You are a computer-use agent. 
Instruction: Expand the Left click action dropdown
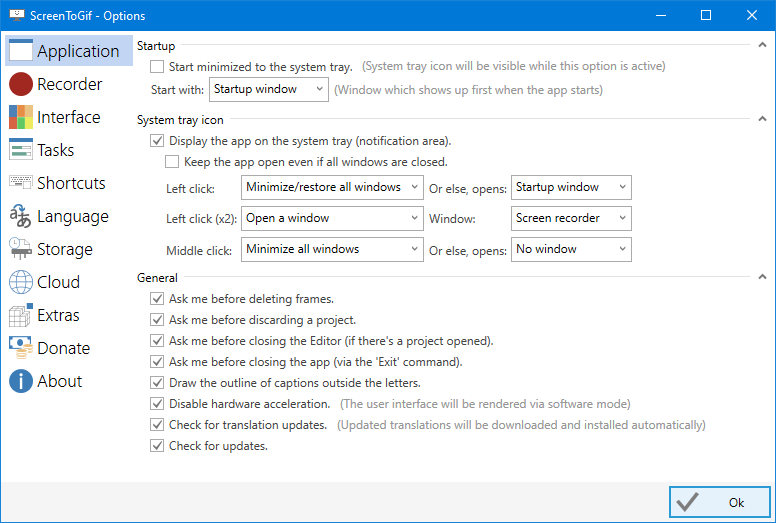pos(332,187)
